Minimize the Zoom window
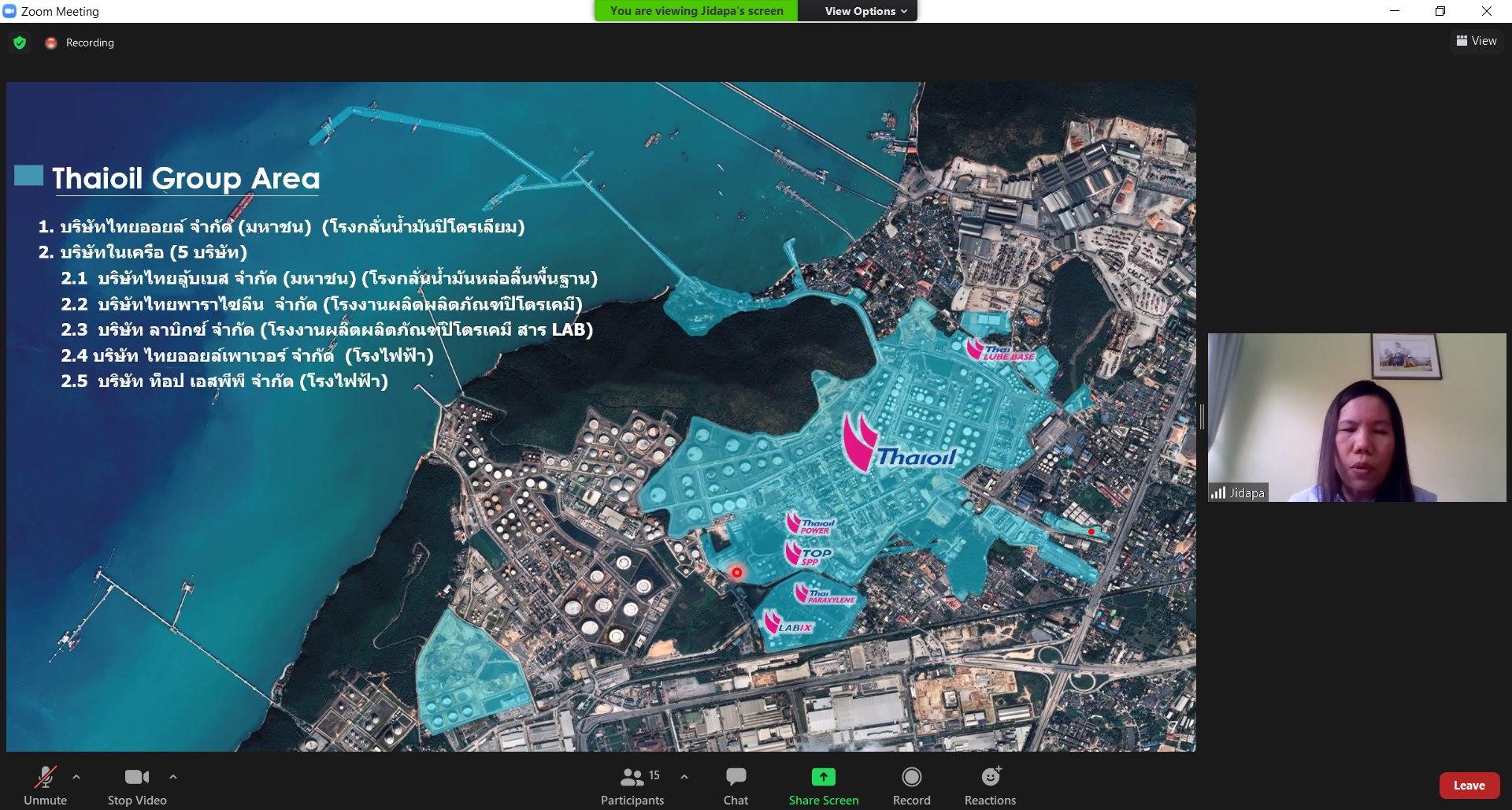The image size is (1512, 810). tap(1395, 11)
